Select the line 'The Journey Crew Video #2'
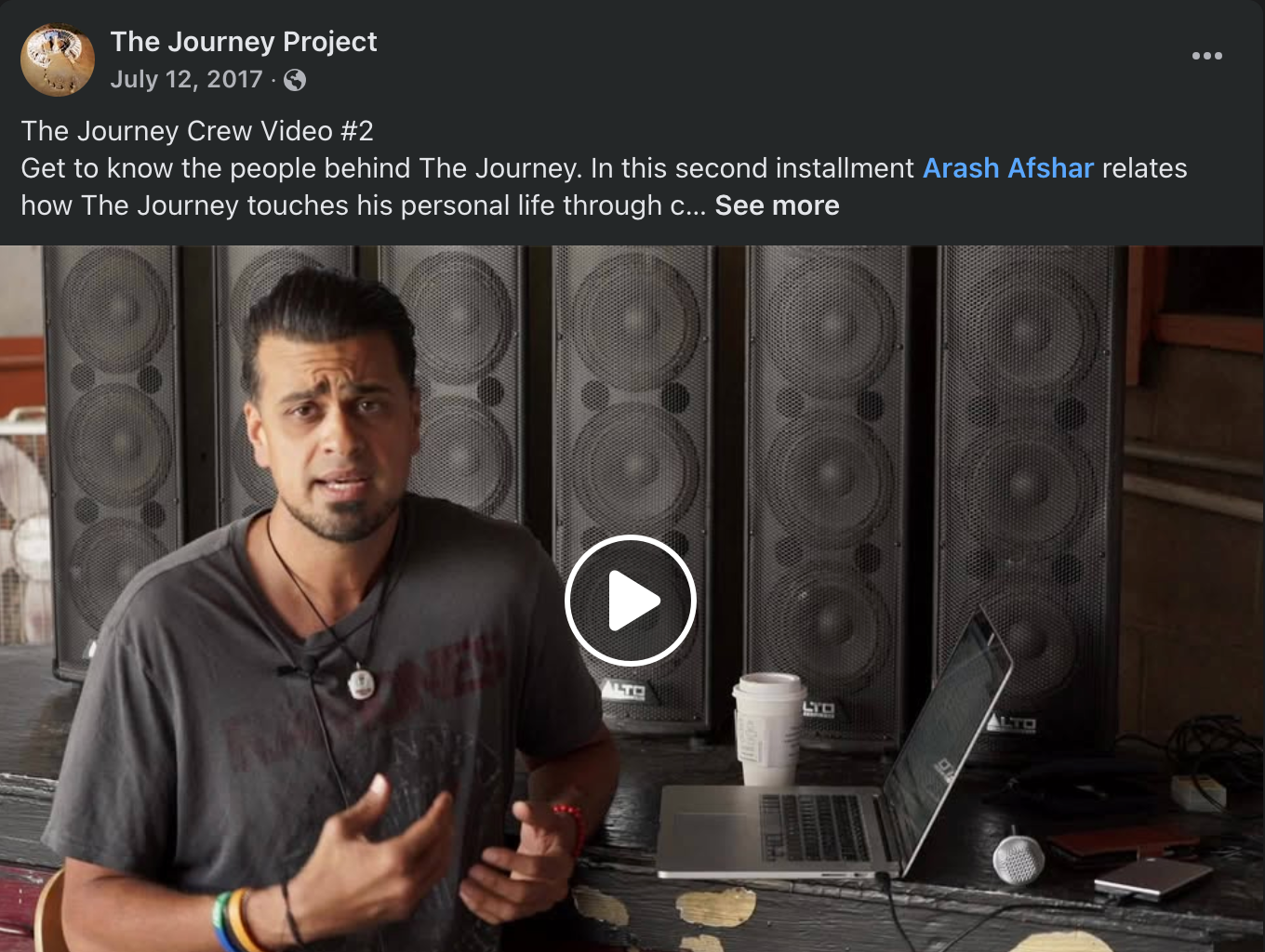Viewport: 1265px width, 952px height. tap(197, 131)
